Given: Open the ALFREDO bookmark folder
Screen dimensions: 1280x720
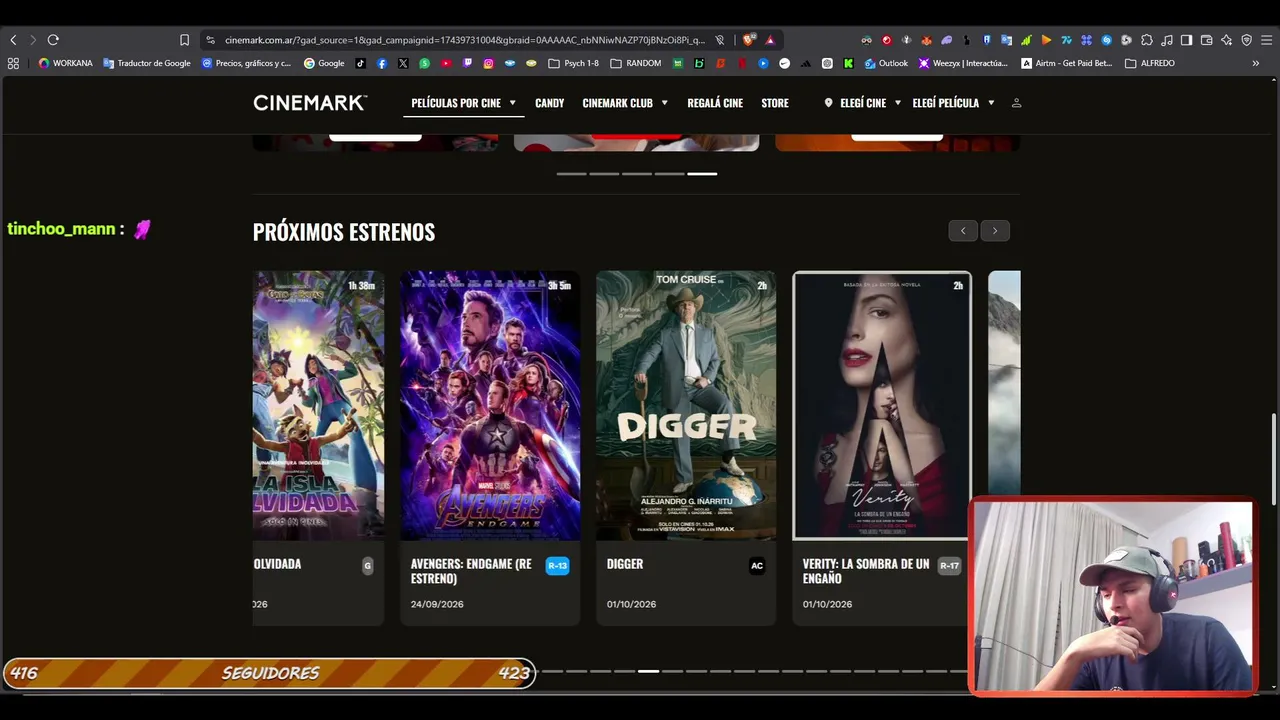Looking at the screenshot, I should click(1150, 63).
